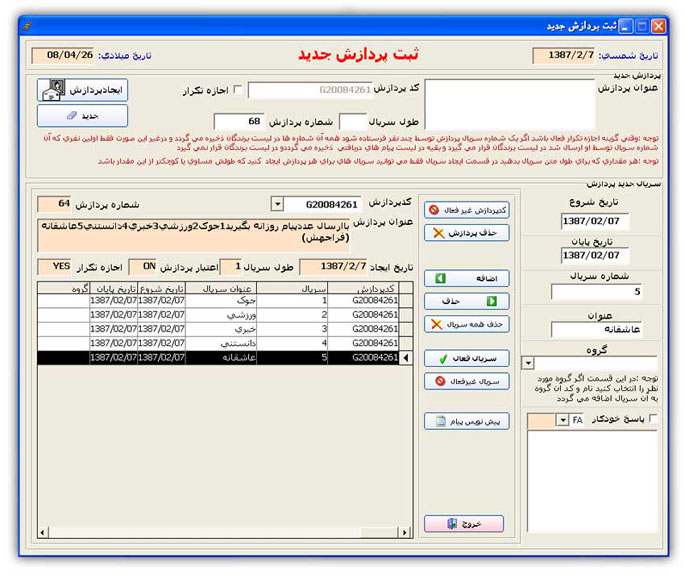Tick the top اجازه تکرار checkbox
The image size is (685, 575).
[238, 89]
